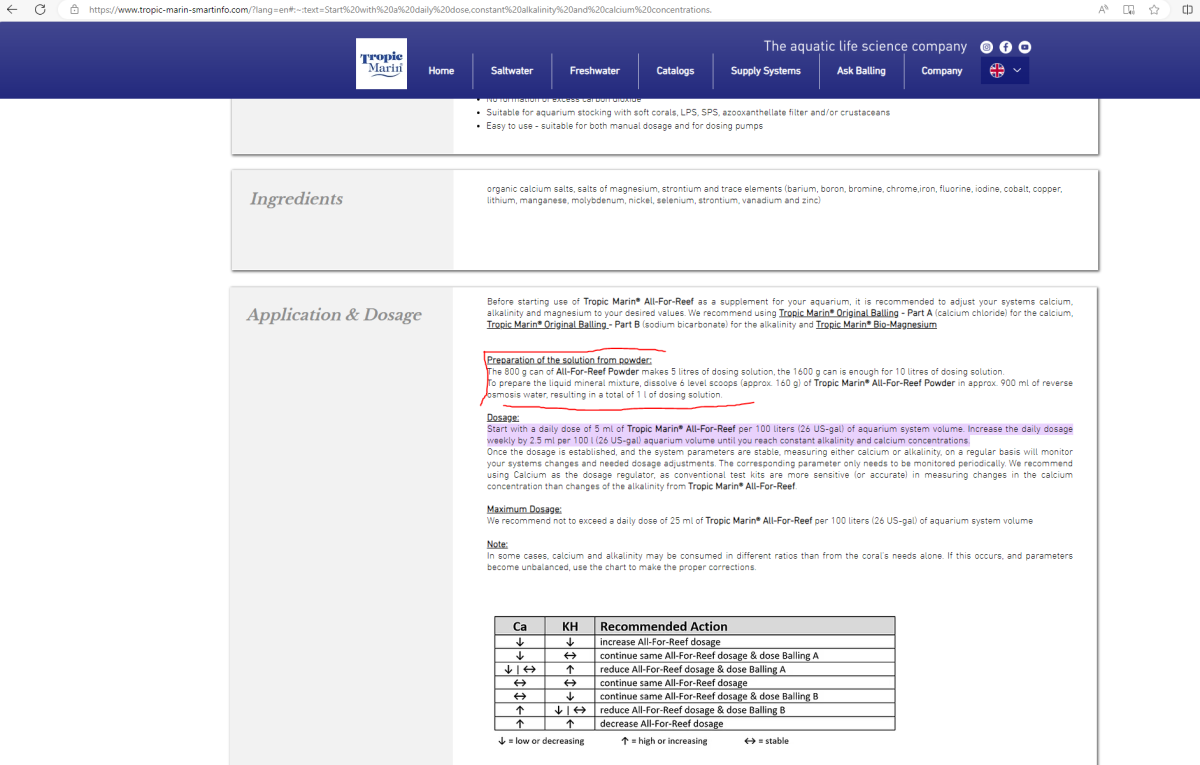1200x765 pixels.
Task: View site info via the padlock icon
Action: pos(74,9)
